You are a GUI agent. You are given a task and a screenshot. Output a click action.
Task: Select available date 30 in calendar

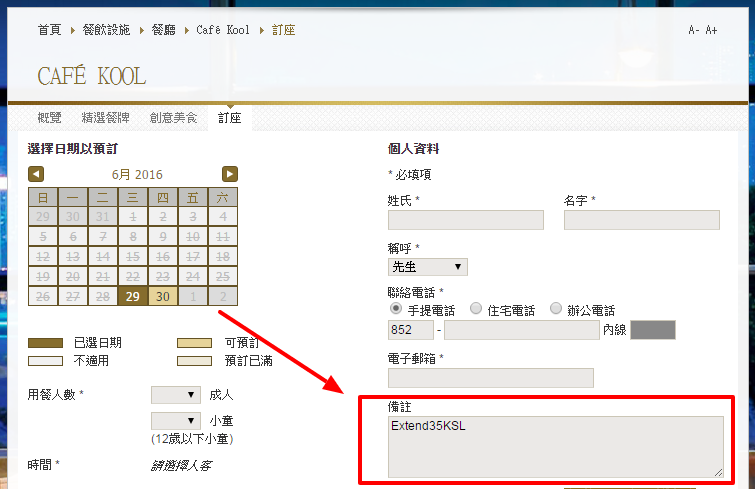(163, 296)
